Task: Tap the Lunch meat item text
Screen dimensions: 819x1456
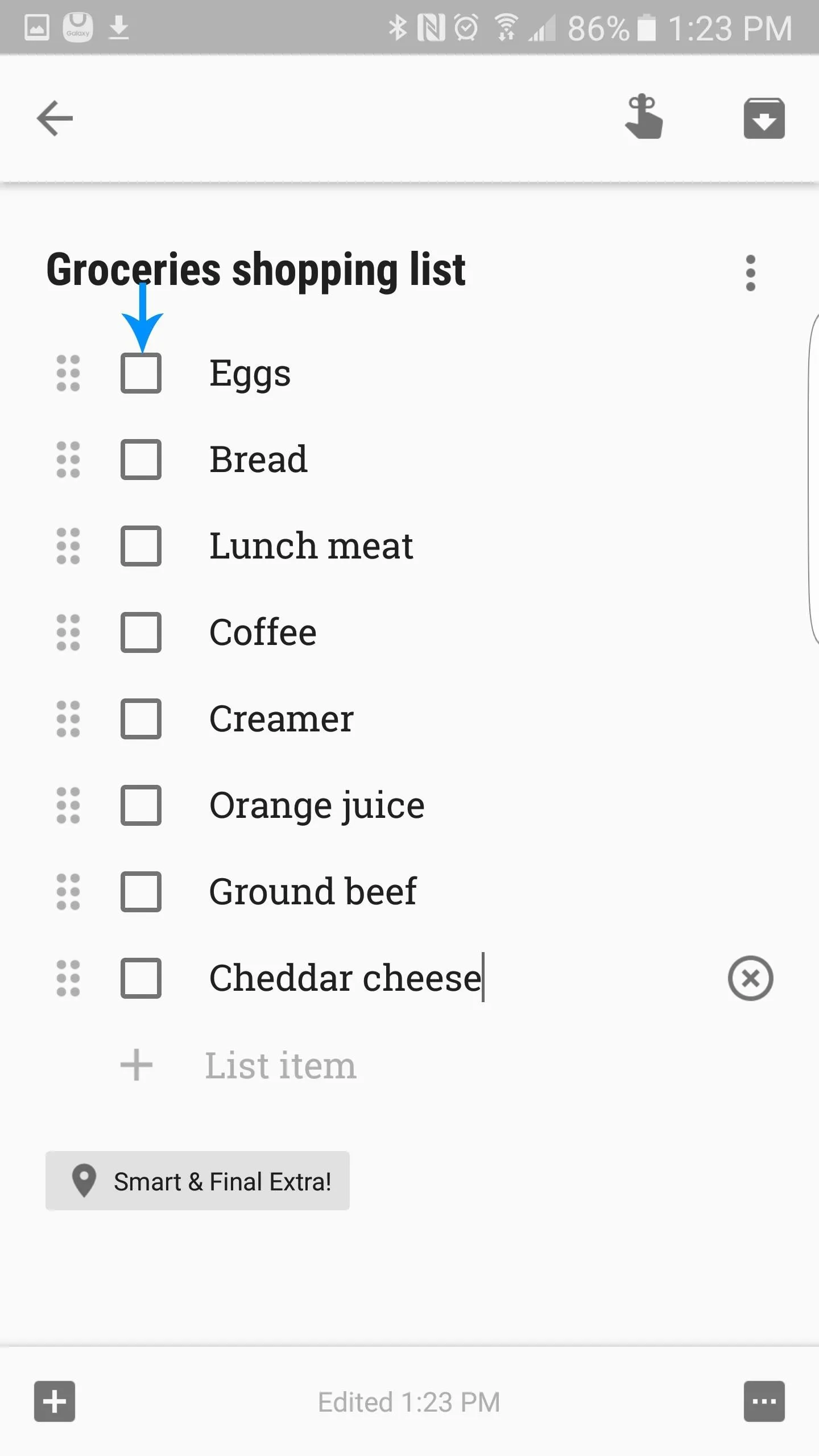Action: (311, 546)
